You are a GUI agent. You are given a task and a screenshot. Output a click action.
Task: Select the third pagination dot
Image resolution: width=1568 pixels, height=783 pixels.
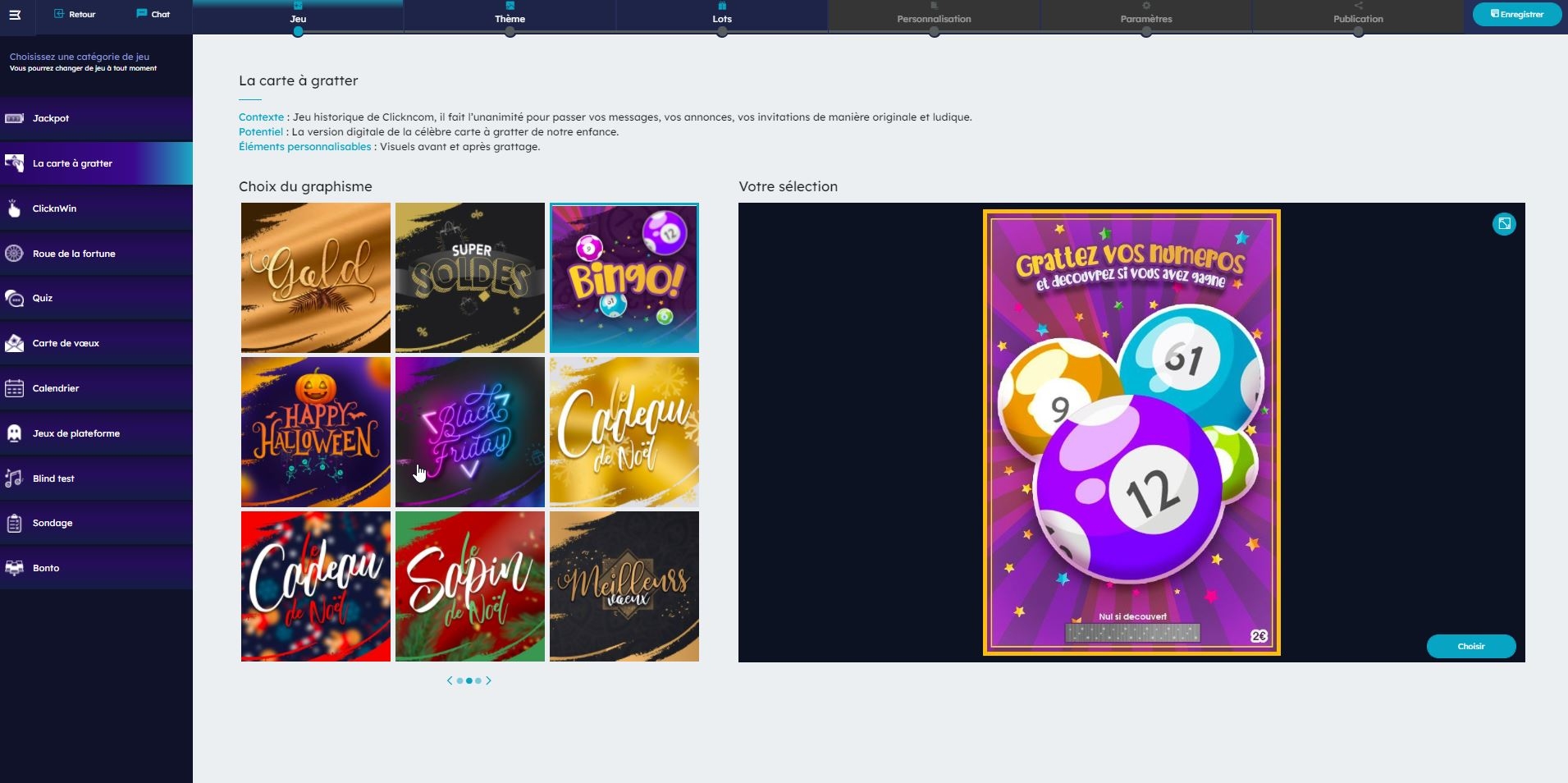click(x=478, y=680)
